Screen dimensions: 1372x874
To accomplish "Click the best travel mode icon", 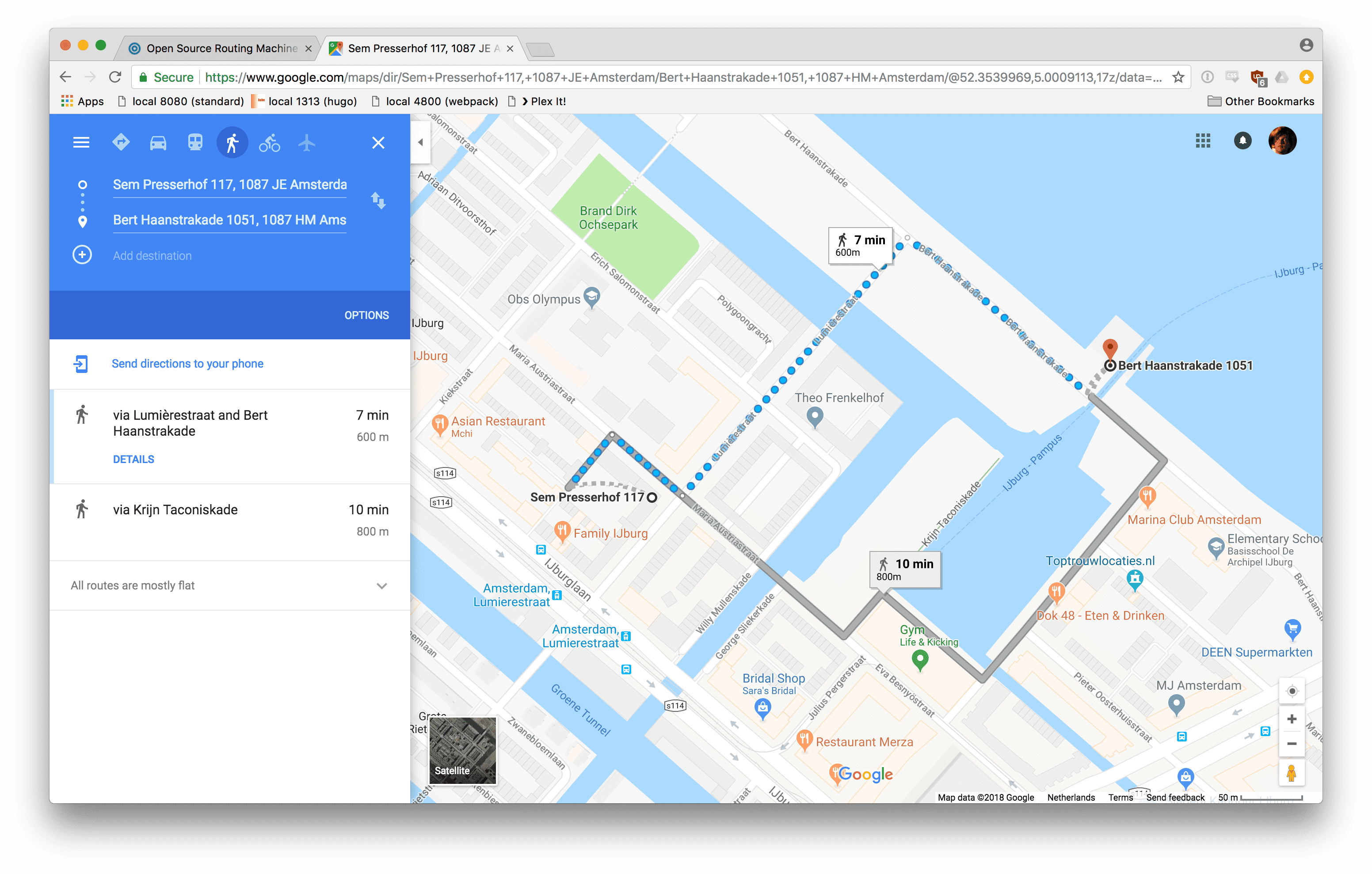I will (121, 142).
